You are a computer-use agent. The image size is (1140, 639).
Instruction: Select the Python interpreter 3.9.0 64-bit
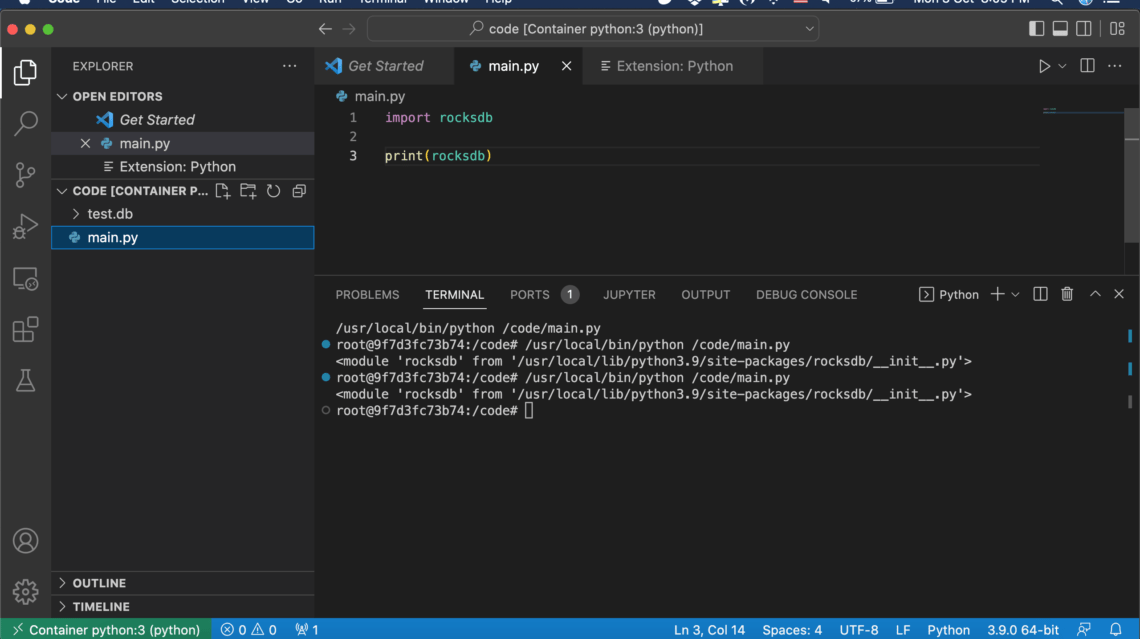pyautogui.click(x=1022, y=630)
